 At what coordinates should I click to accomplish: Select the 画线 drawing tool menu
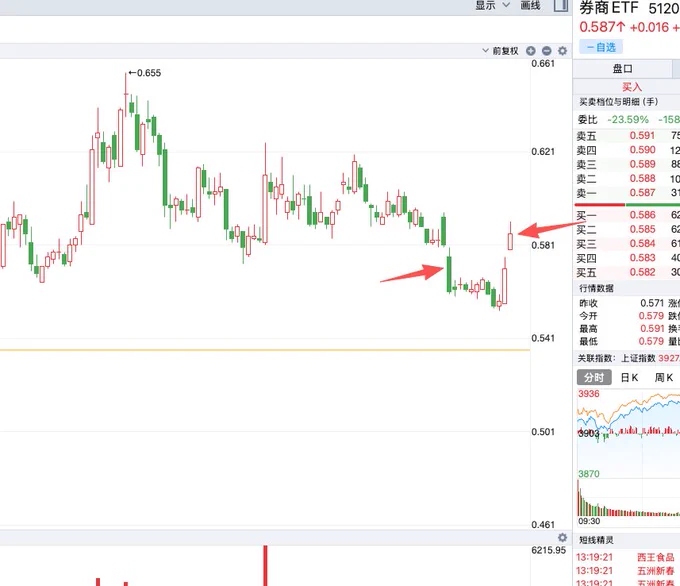point(530,5)
